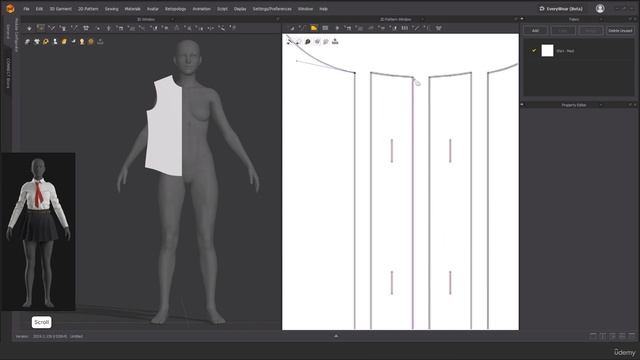This screenshot has height=360, width=640.
Task: Click the orange sphere display icon in 3D window
Action: (x=91, y=42)
